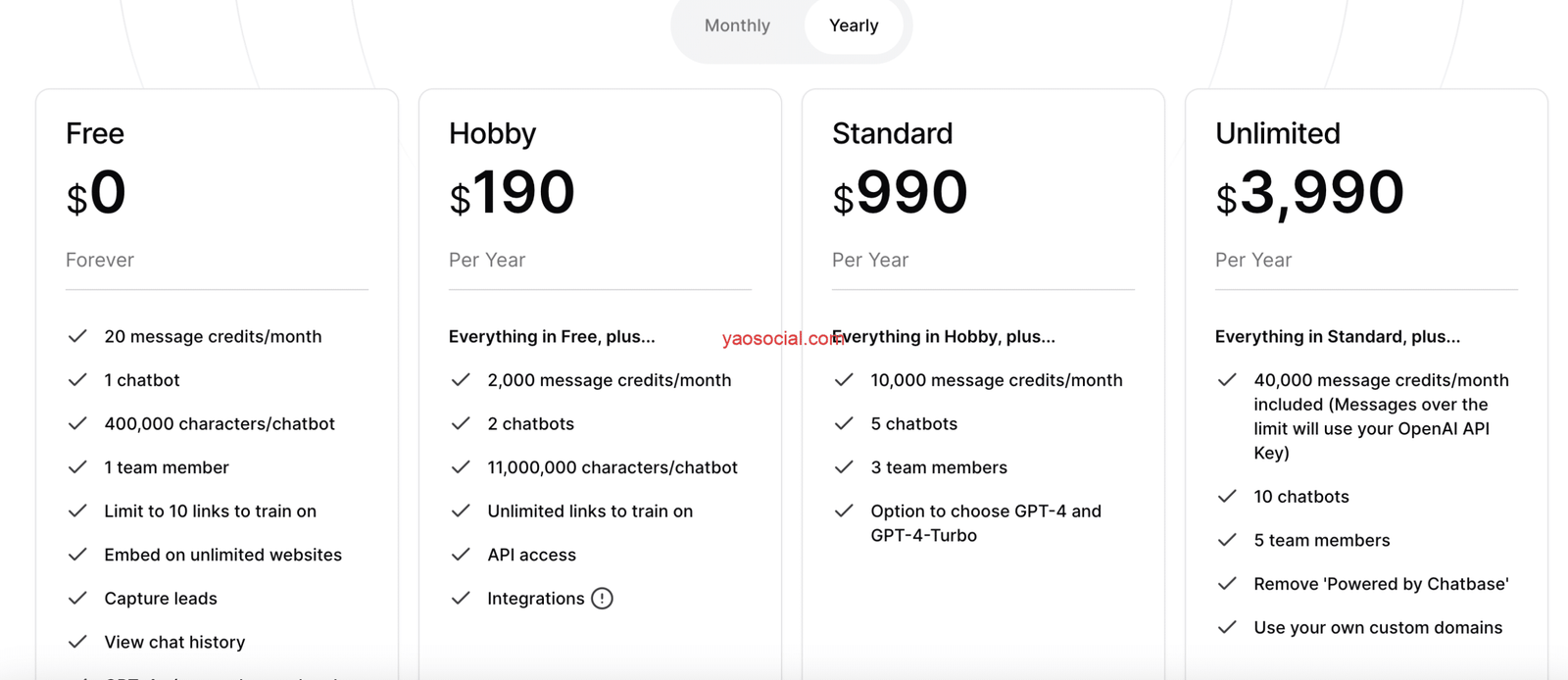Screen dimensions: 1568x680
Task: Click the Integrations feature label
Action: pos(535,599)
